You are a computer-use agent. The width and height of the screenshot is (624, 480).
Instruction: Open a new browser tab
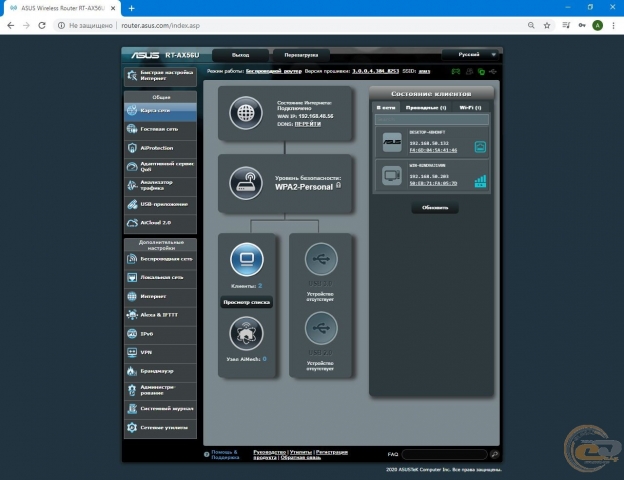[131, 8]
